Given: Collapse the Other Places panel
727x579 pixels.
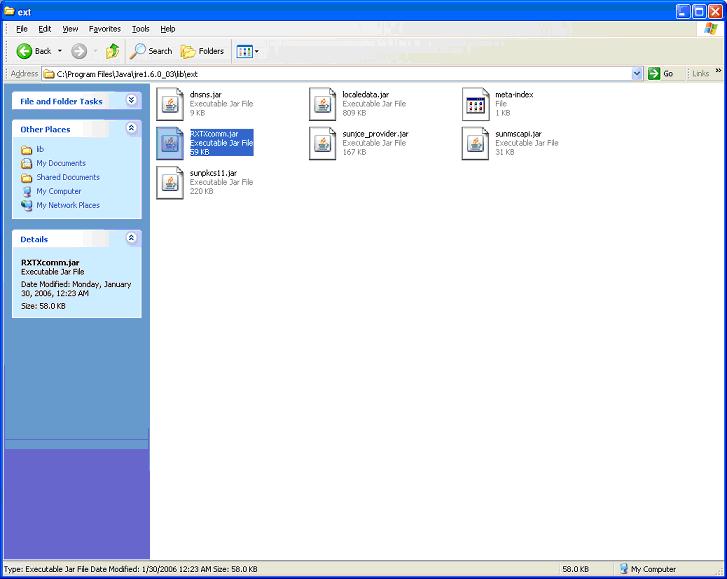Looking at the screenshot, I should point(132,128).
